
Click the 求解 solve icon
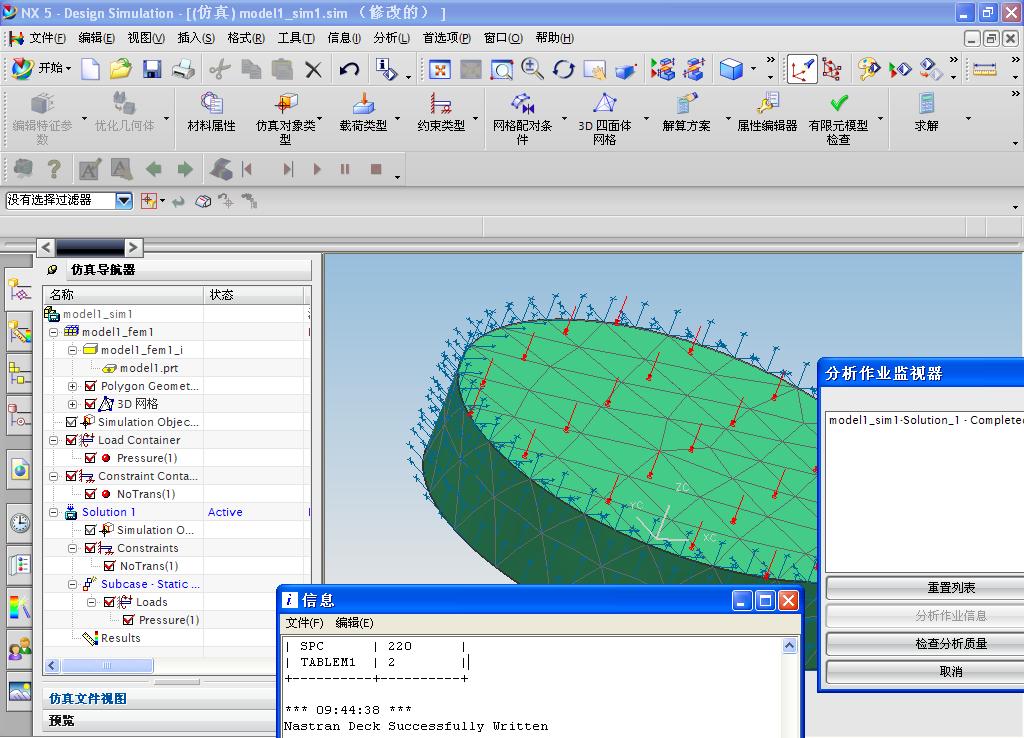(926, 104)
